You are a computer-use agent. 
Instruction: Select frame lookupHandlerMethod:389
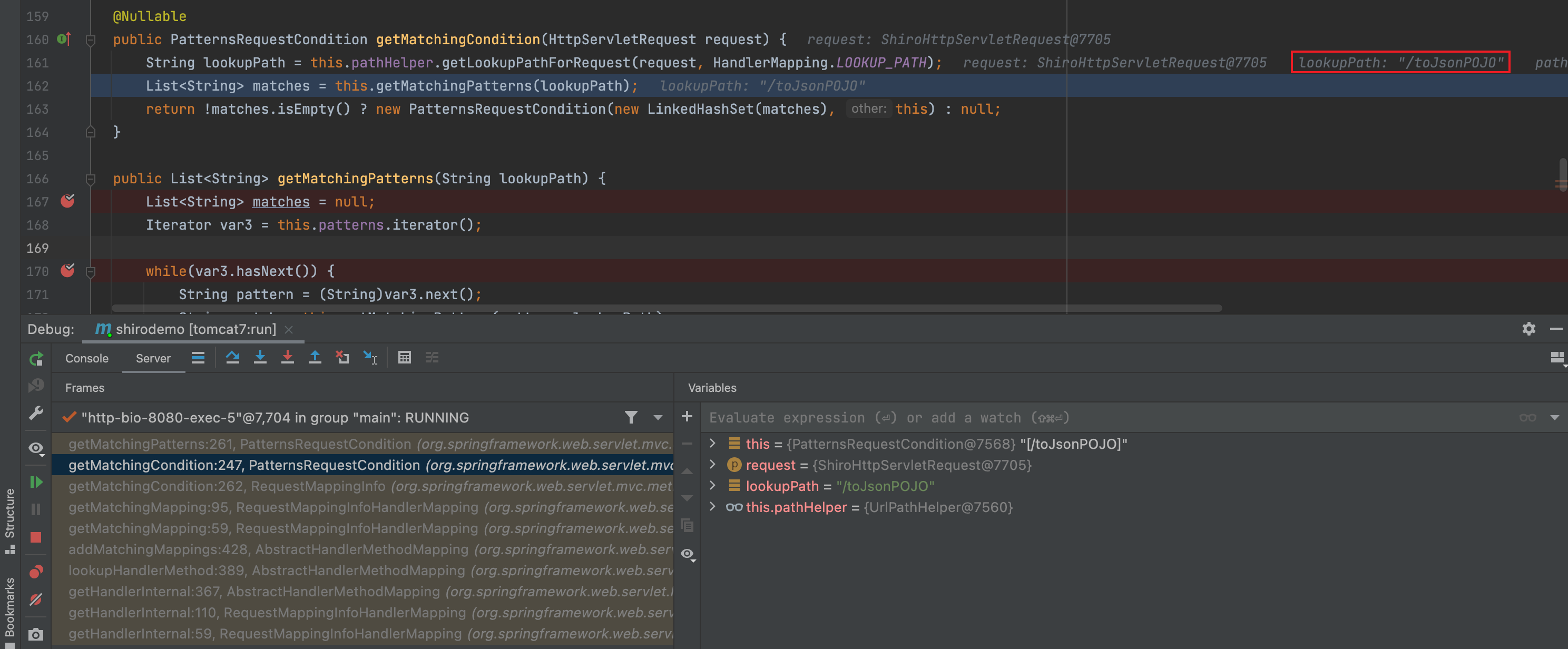pos(363,571)
